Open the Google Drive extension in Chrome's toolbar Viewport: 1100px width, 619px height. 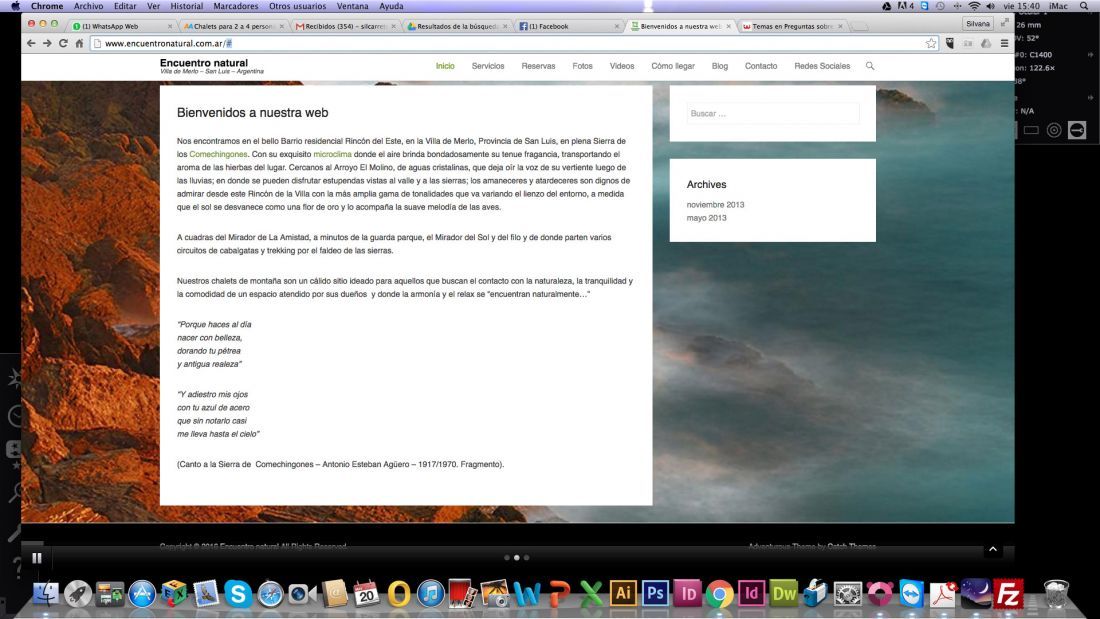[986, 44]
